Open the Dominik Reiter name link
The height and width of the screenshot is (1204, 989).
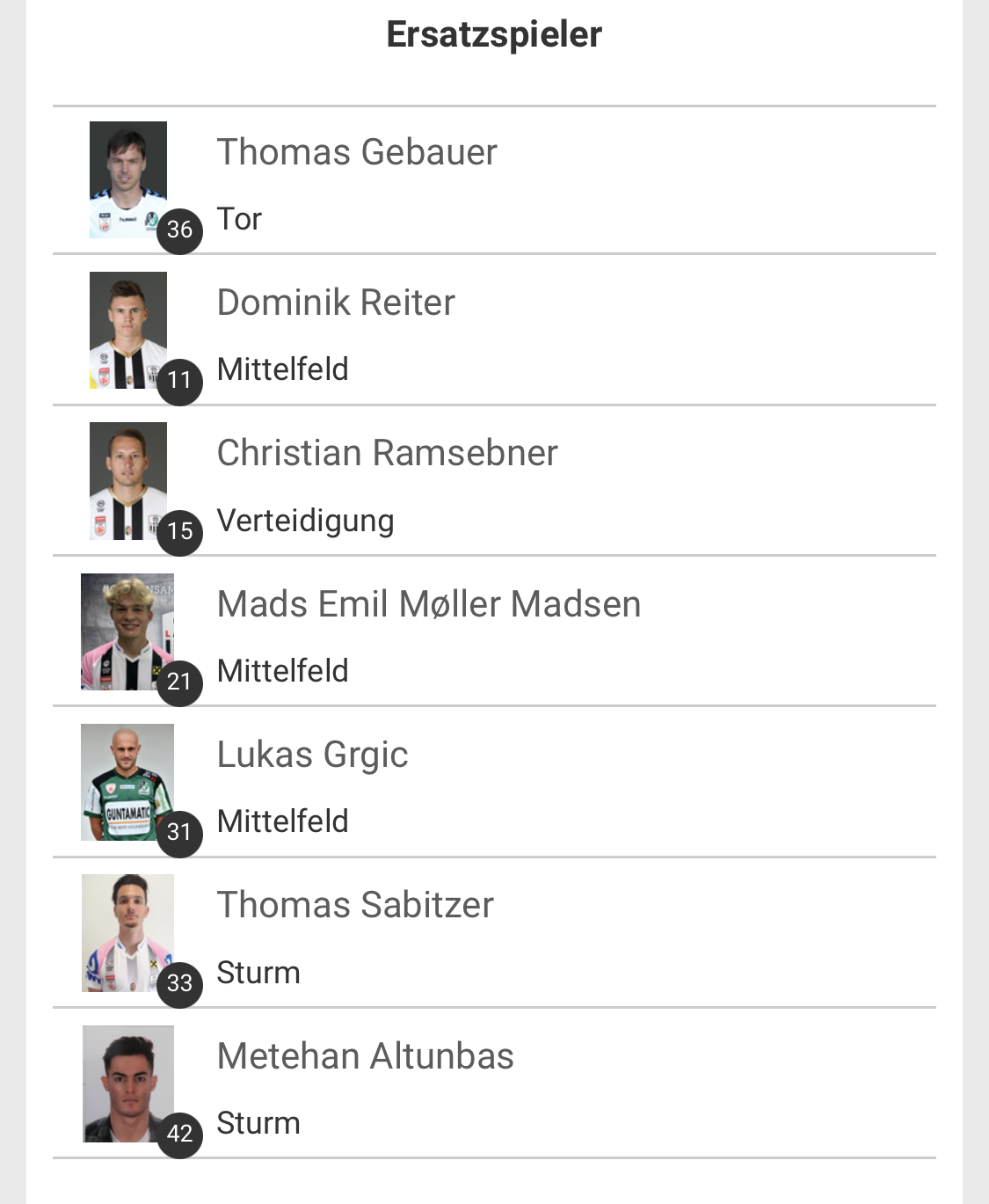(336, 303)
